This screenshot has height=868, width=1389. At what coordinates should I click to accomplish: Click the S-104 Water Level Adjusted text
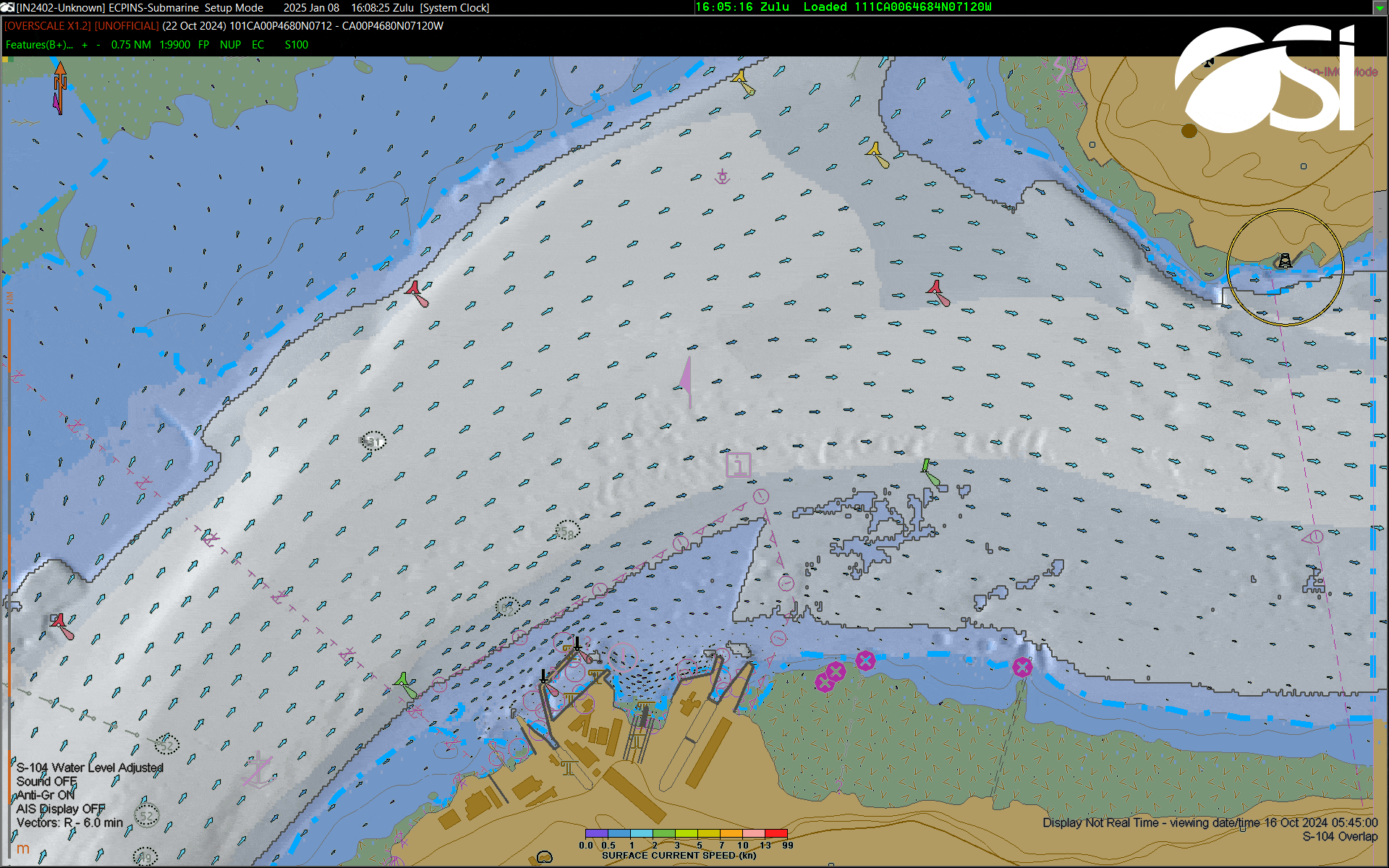click(90, 767)
